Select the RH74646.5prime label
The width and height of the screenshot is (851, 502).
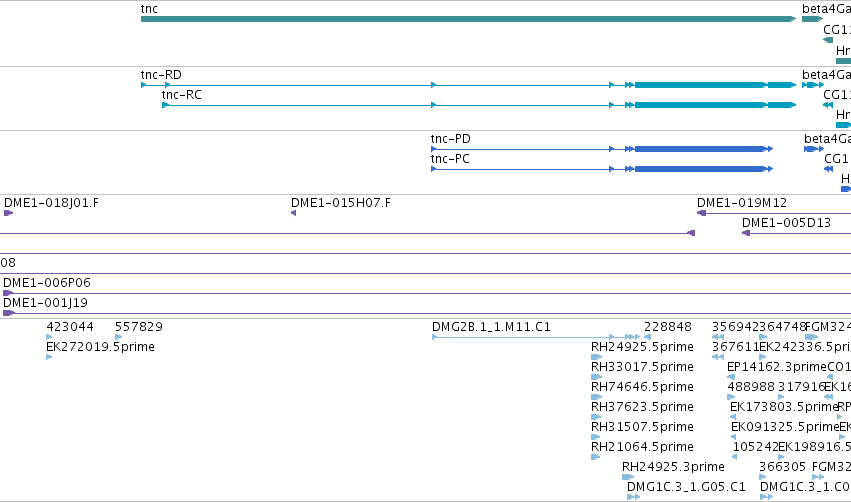pos(642,387)
